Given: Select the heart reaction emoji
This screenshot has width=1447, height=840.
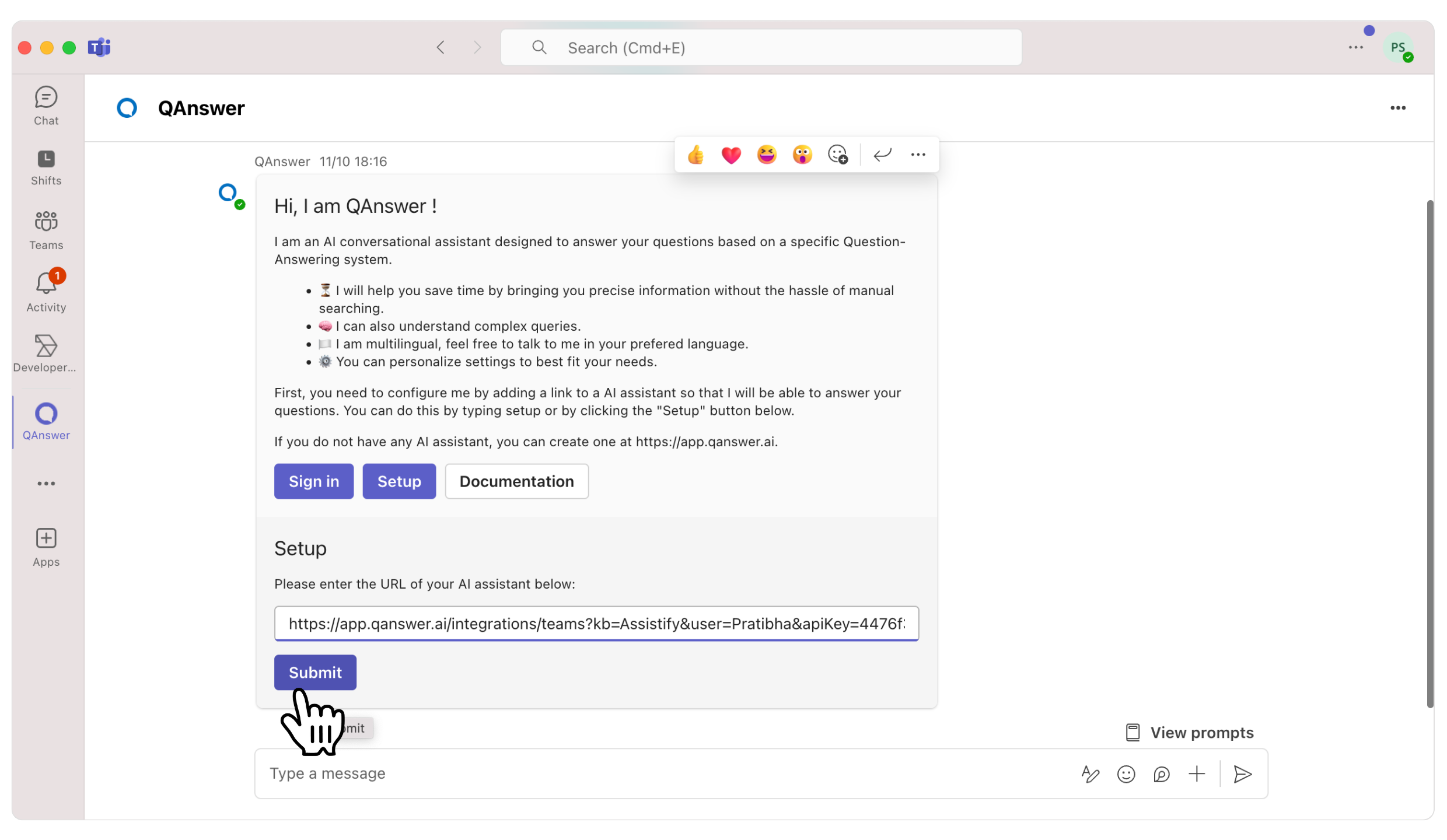Looking at the screenshot, I should (732, 154).
